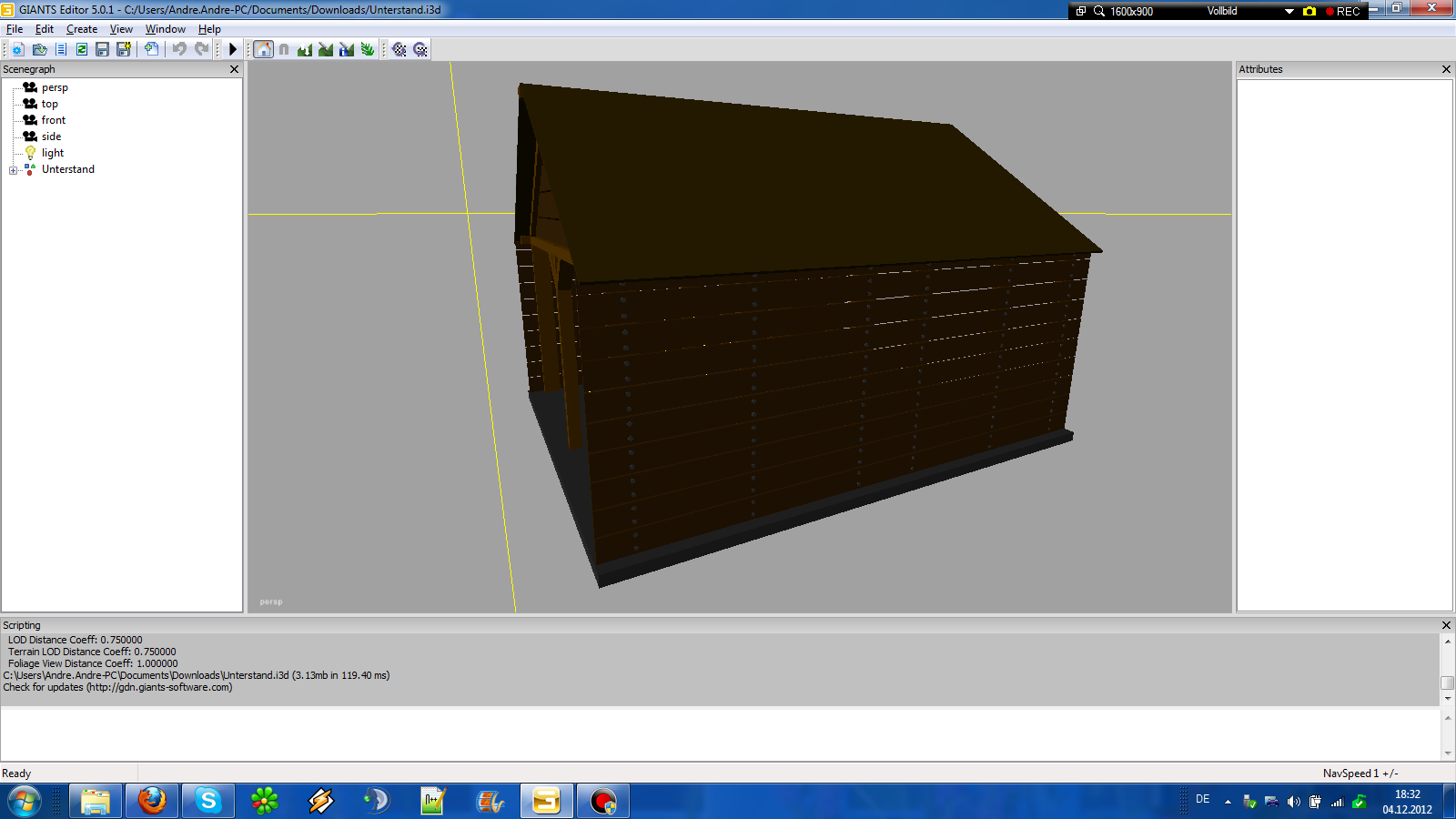Select the terrain sculpt tool with arrows
Viewport: 1456px width, 819px height.
coord(305,49)
